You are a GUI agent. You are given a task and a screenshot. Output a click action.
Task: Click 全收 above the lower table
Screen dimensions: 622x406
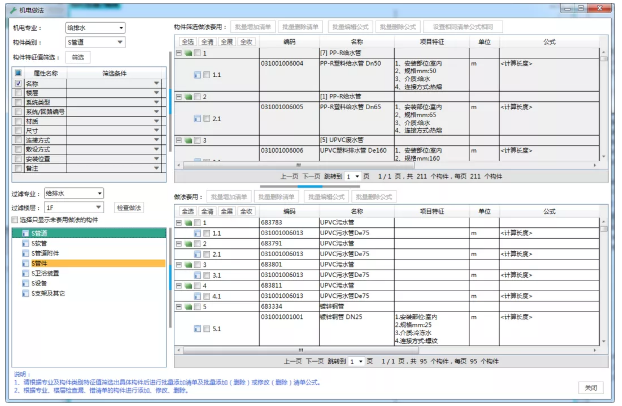coord(246,211)
